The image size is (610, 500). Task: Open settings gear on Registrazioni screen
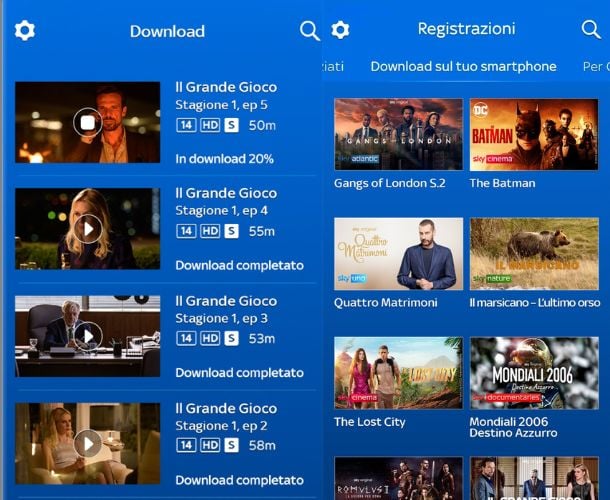point(340,30)
